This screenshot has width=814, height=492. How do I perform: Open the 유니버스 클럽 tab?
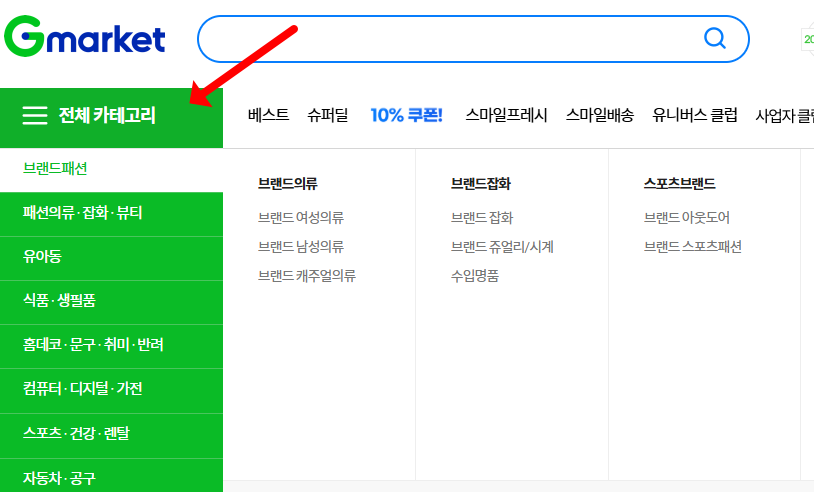tap(695, 115)
